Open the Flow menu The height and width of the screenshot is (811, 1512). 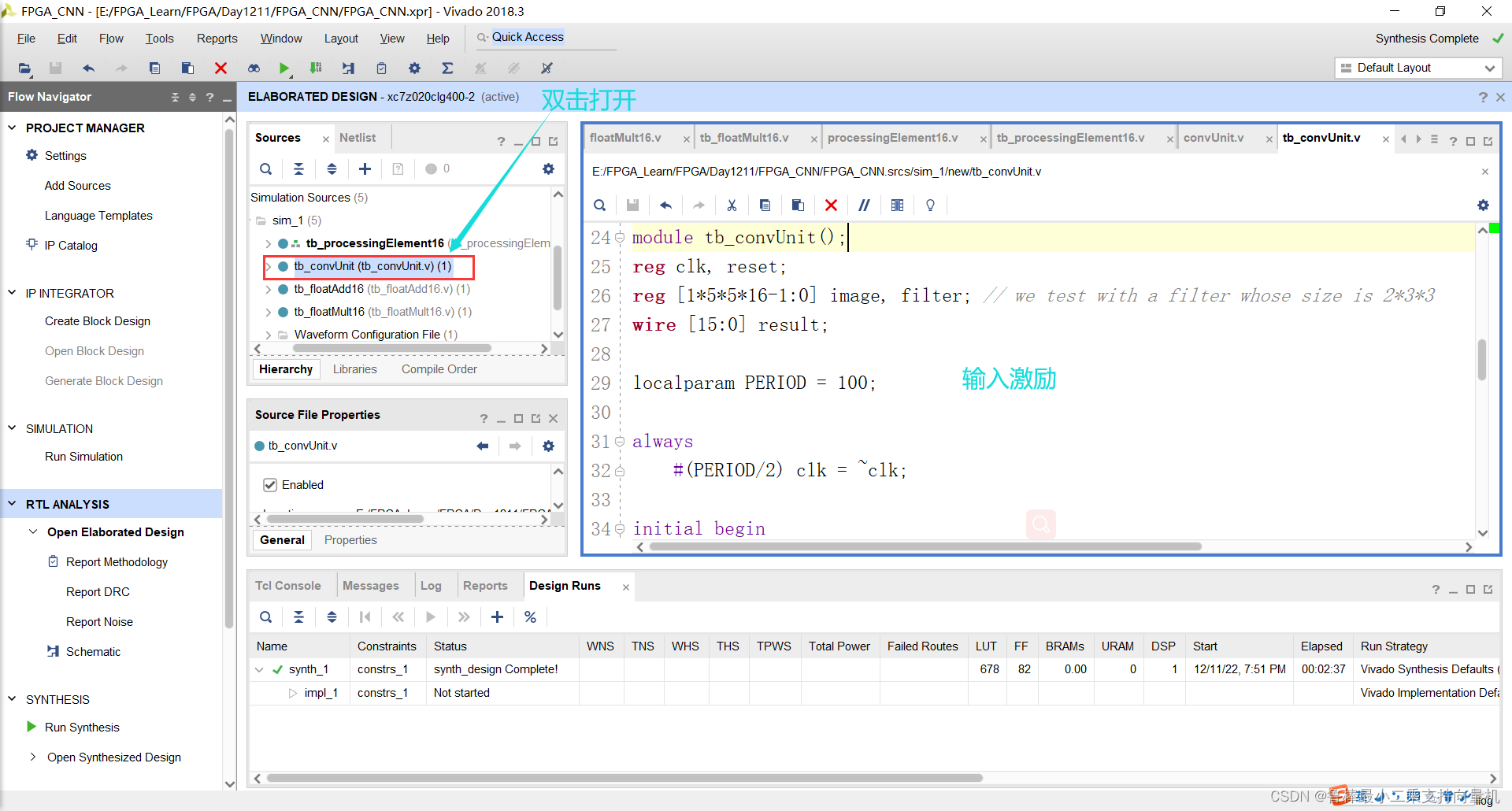coord(111,39)
